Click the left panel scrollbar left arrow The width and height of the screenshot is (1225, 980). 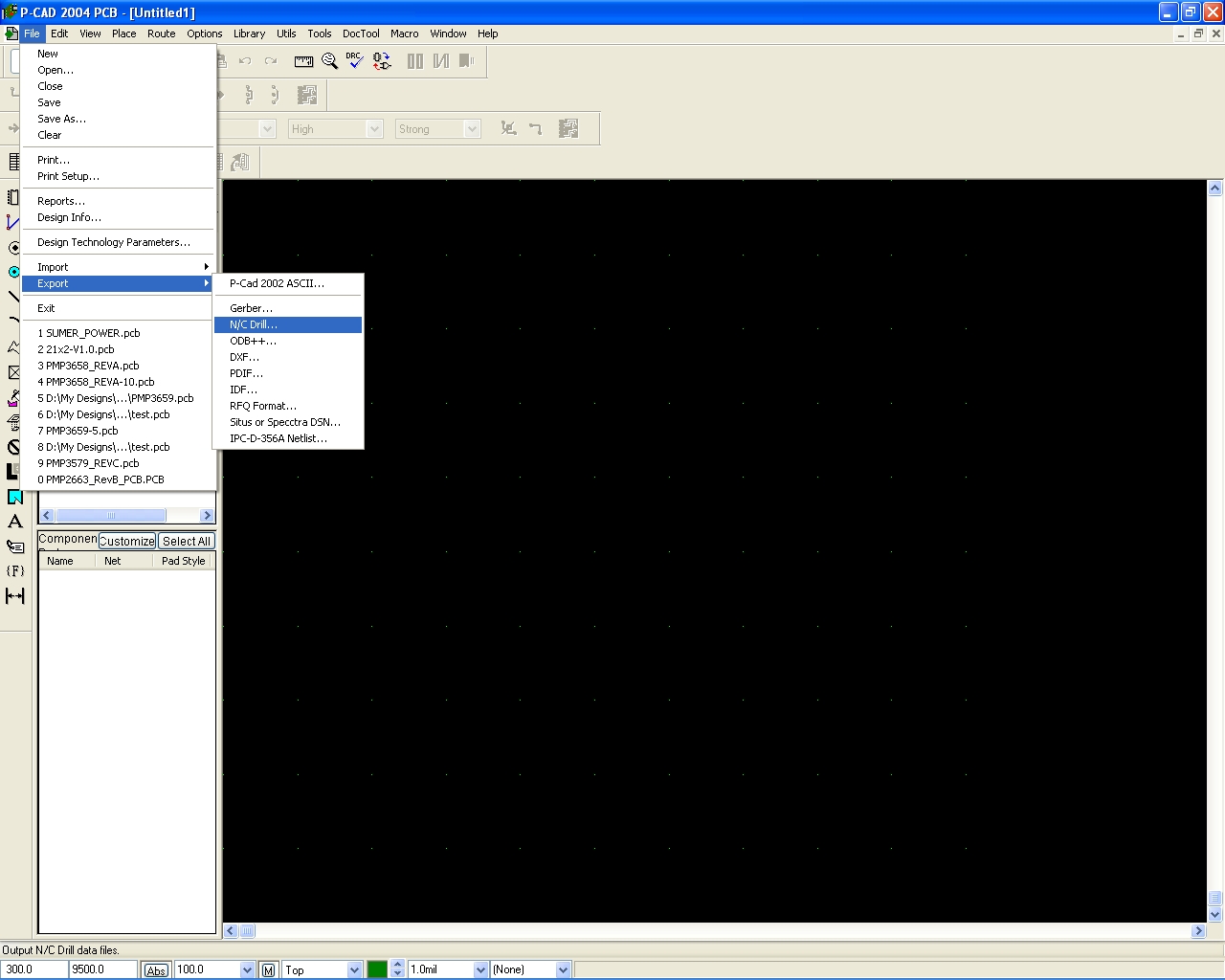[47, 515]
